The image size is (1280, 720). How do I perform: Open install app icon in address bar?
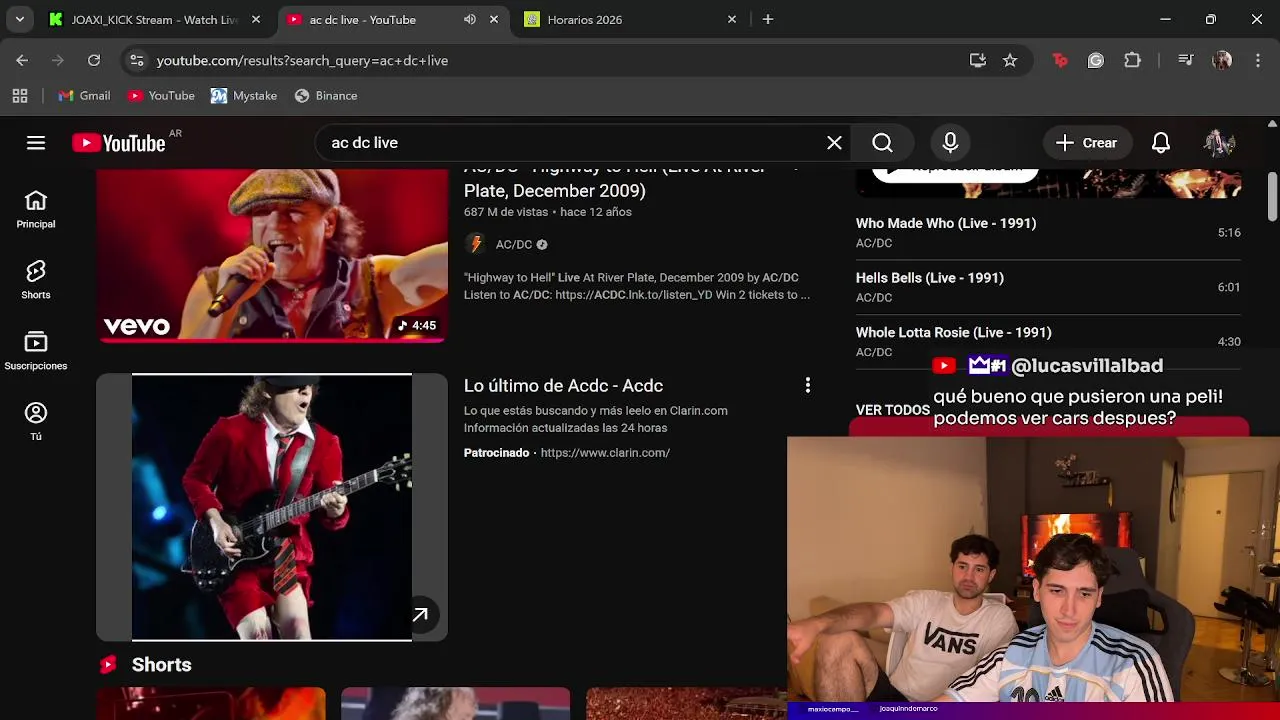click(978, 60)
